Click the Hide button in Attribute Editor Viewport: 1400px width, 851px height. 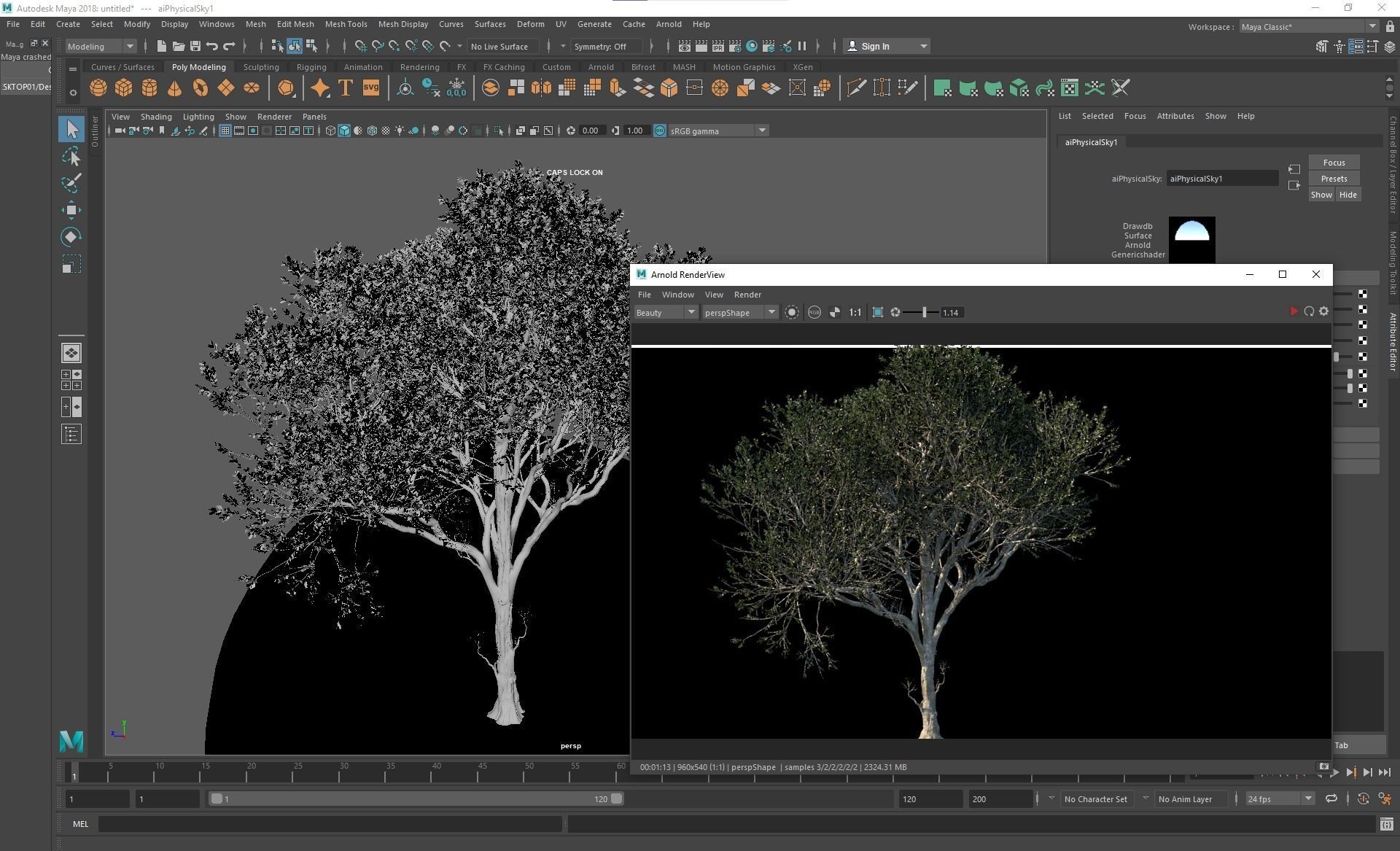click(x=1347, y=195)
